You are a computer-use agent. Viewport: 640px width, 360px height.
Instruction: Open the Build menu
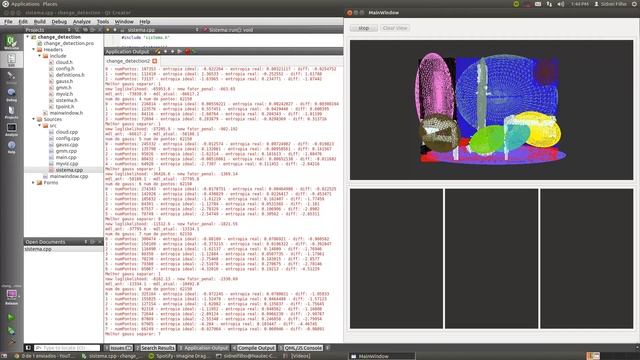(x=40, y=22)
